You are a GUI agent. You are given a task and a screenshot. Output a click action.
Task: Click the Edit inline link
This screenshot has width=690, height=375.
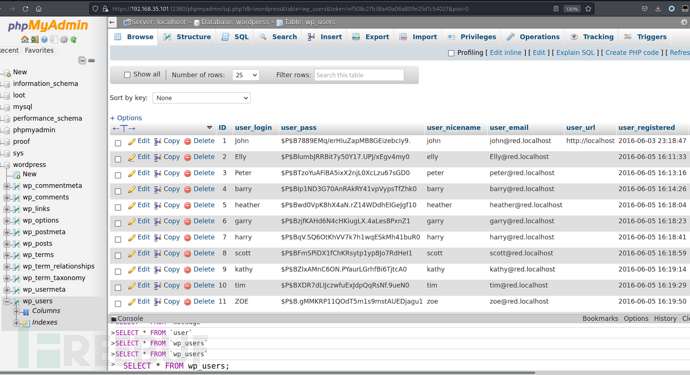coord(506,52)
